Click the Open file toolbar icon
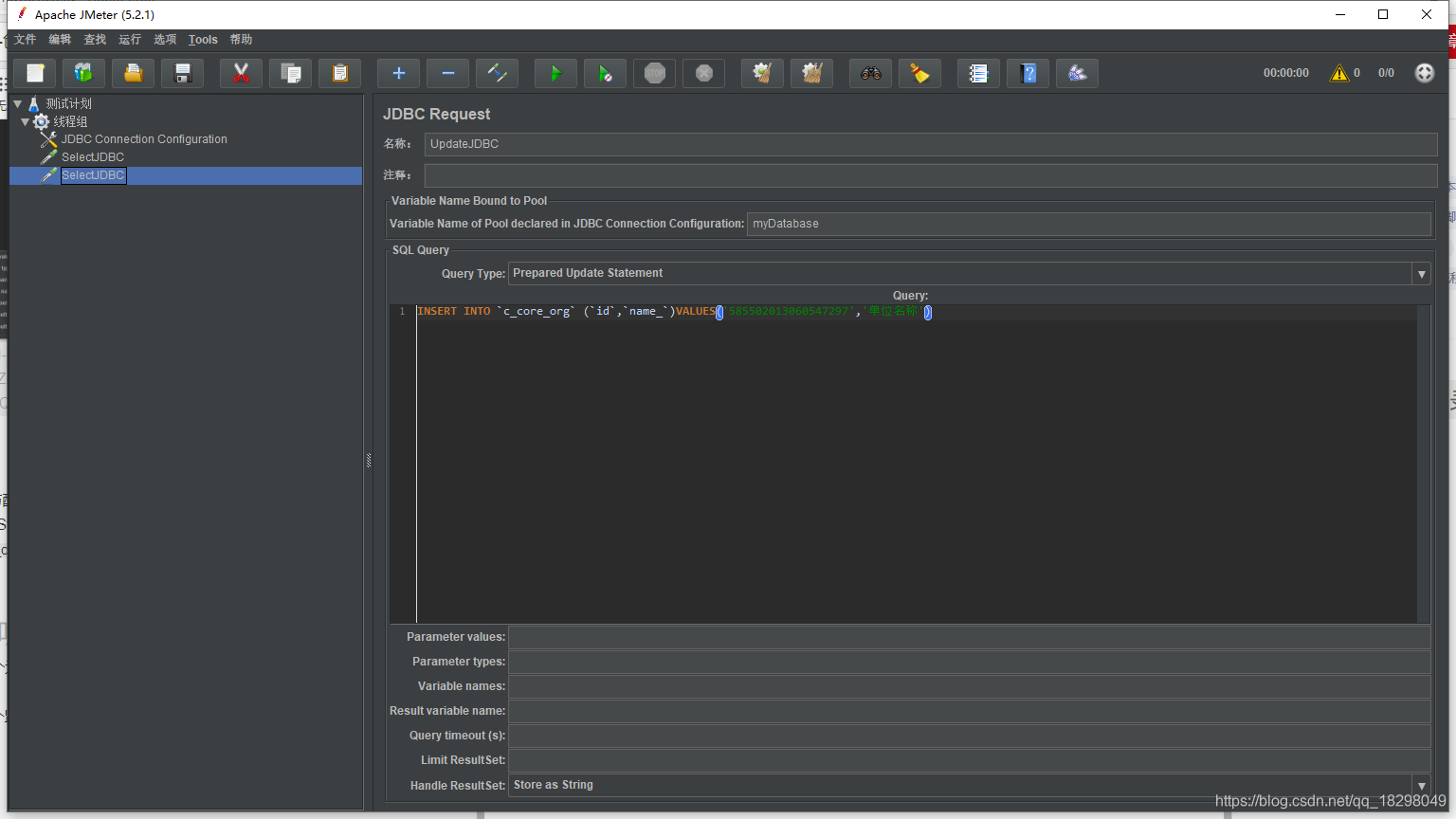 click(x=134, y=73)
